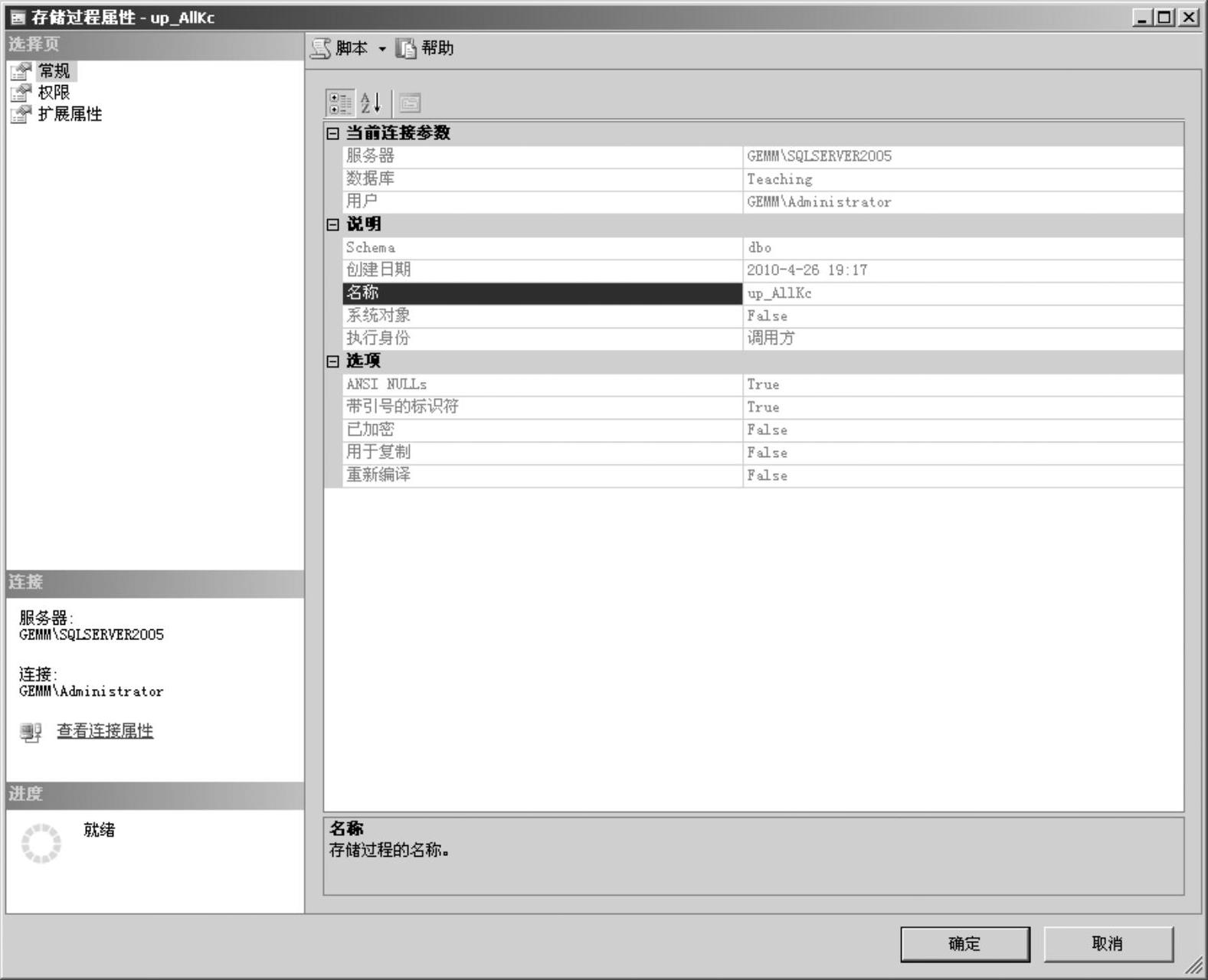The image size is (1208, 980).
Task: Select the 名称 property row
Action: point(763,293)
